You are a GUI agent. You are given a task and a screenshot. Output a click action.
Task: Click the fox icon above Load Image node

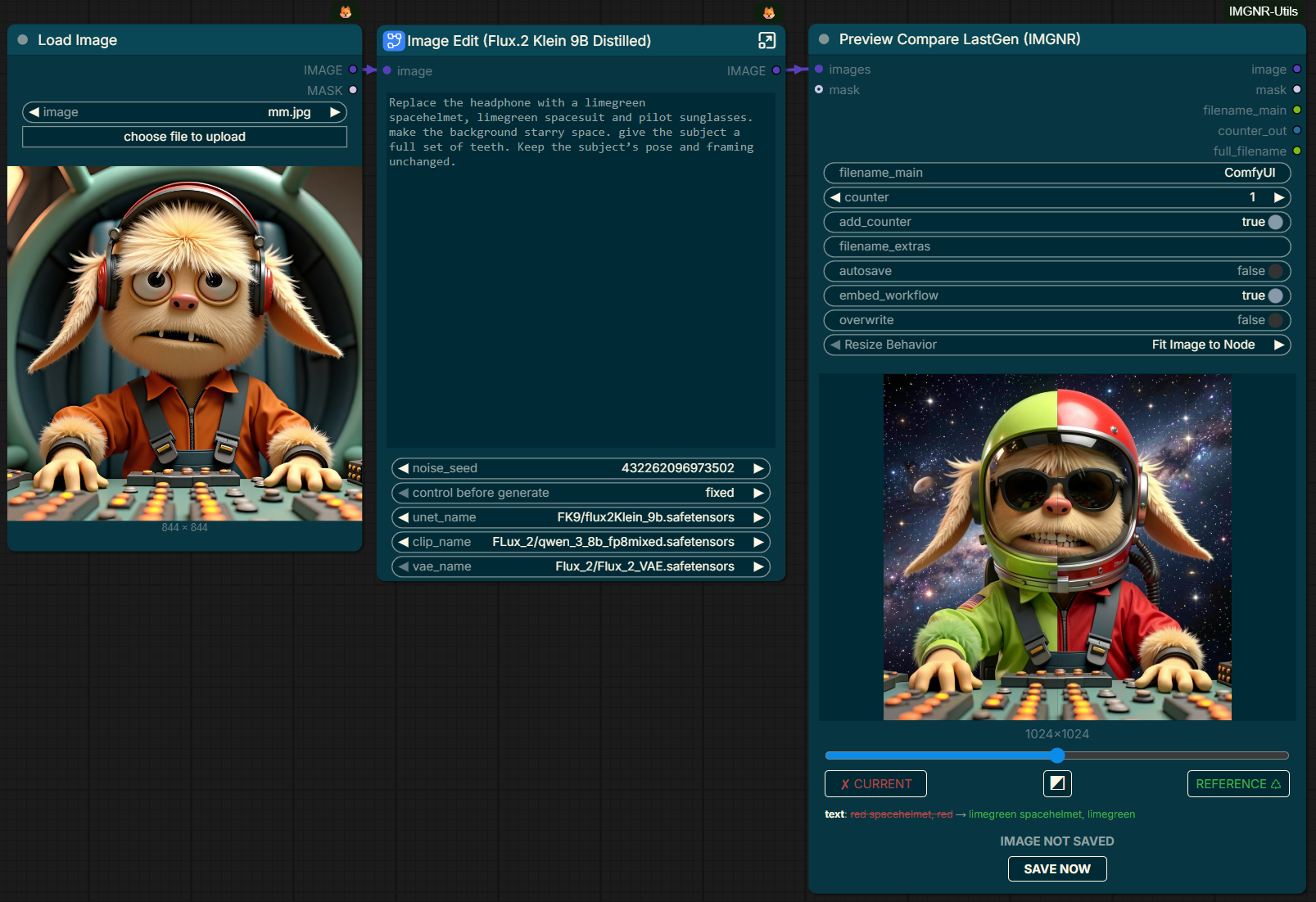pyautogui.click(x=346, y=12)
